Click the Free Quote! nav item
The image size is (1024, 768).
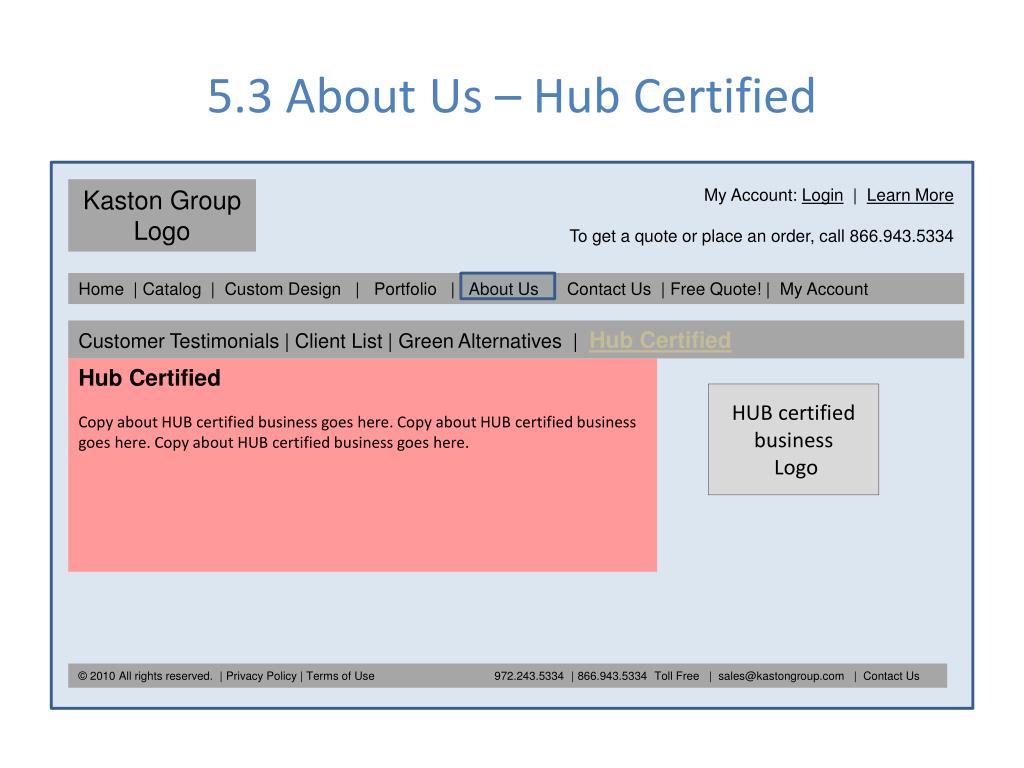point(716,289)
